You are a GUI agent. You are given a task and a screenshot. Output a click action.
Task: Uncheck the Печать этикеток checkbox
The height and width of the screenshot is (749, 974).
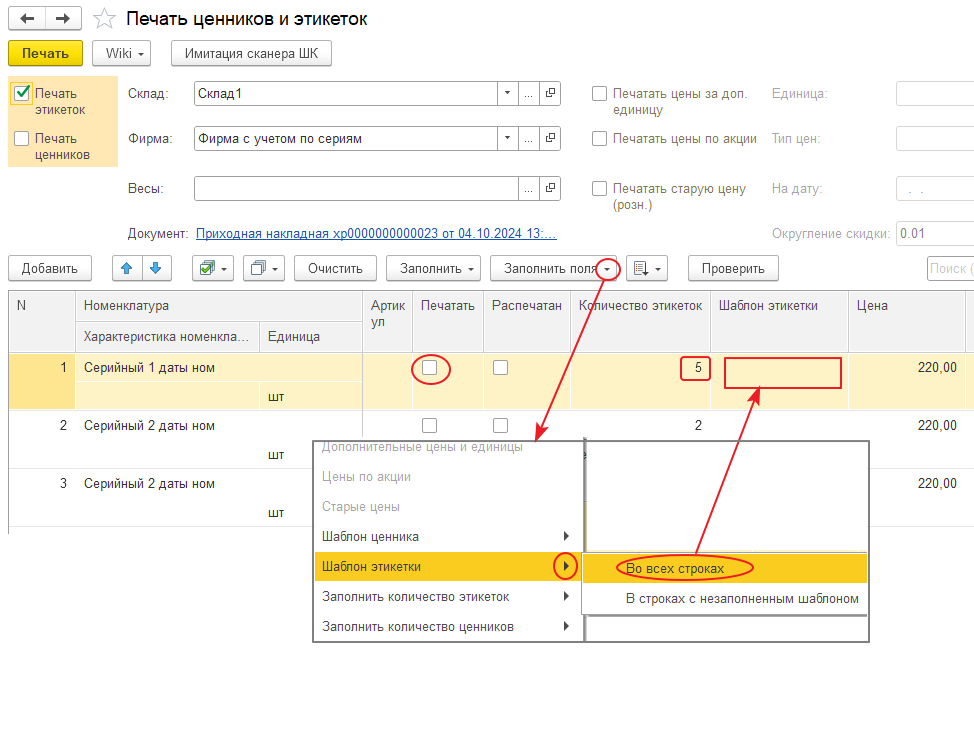(22, 93)
